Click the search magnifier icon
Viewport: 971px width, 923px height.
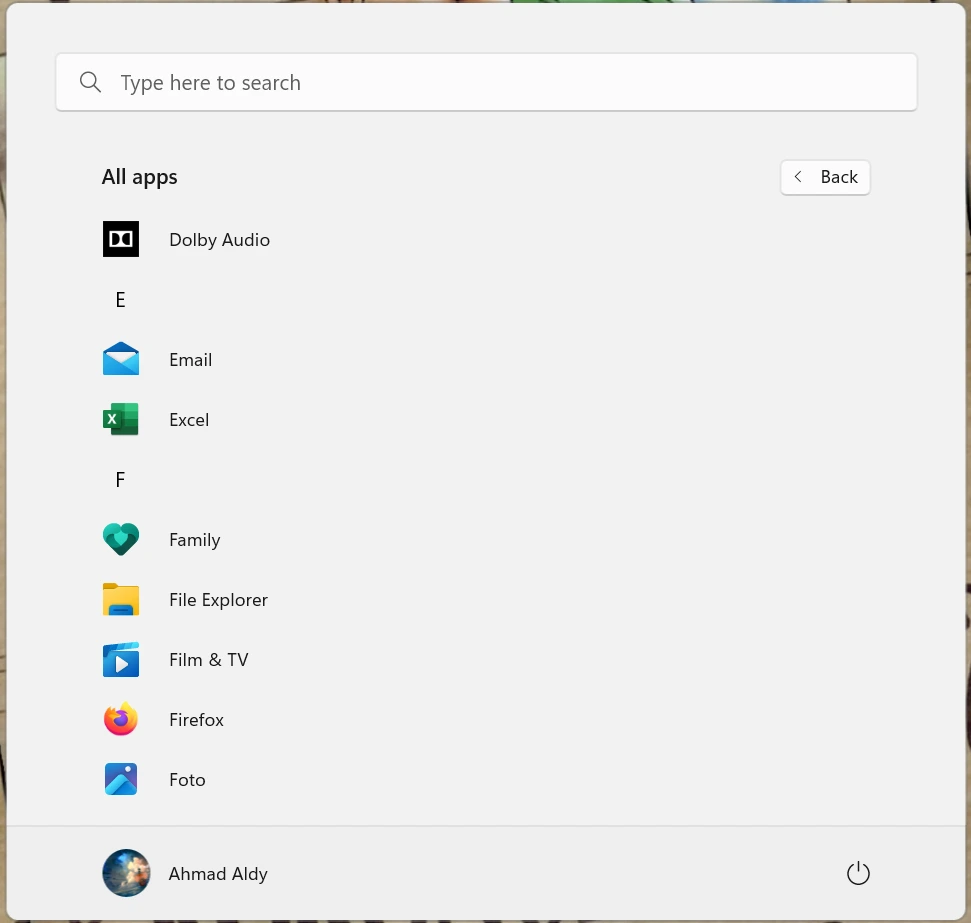(90, 82)
